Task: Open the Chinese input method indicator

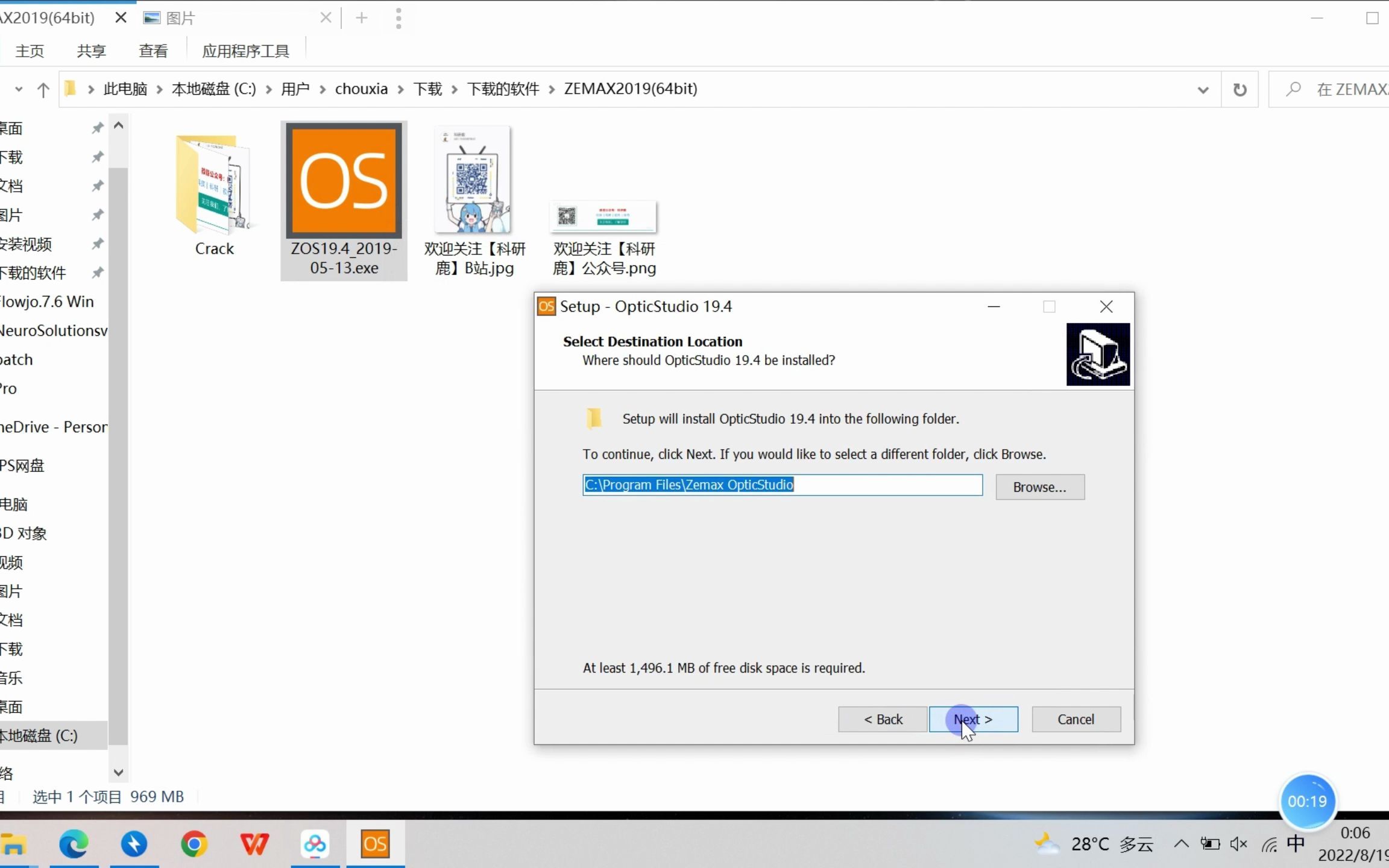Action: pyautogui.click(x=1295, y=843)
